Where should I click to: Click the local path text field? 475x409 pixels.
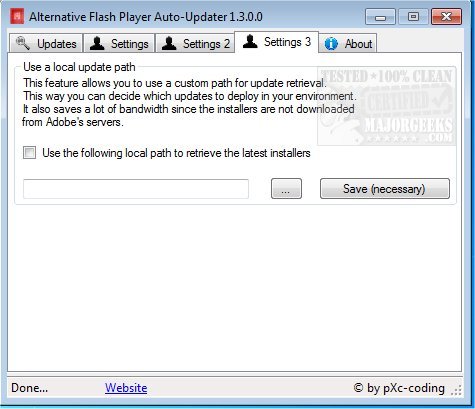click(136, 189)
